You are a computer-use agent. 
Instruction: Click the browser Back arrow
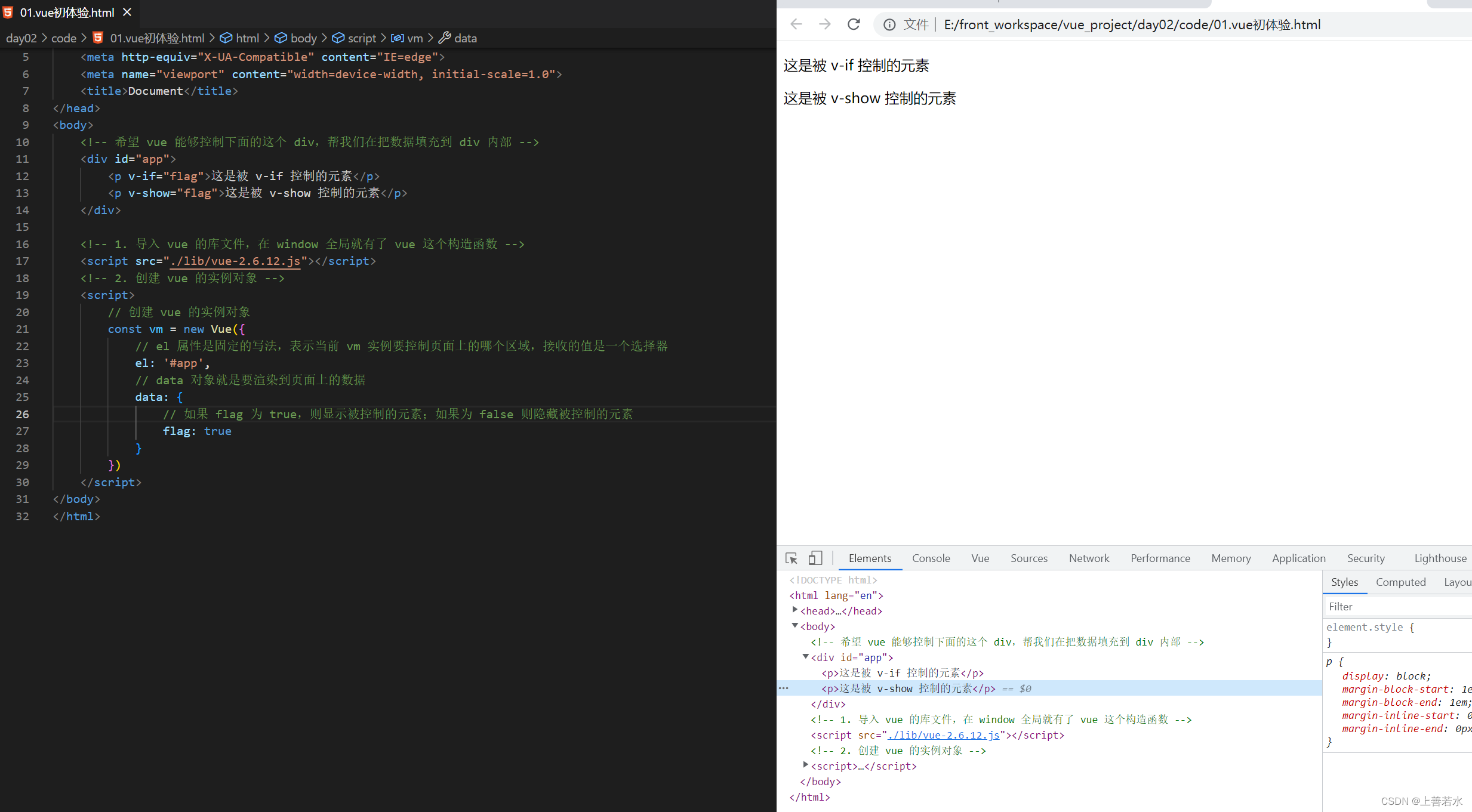796,24
